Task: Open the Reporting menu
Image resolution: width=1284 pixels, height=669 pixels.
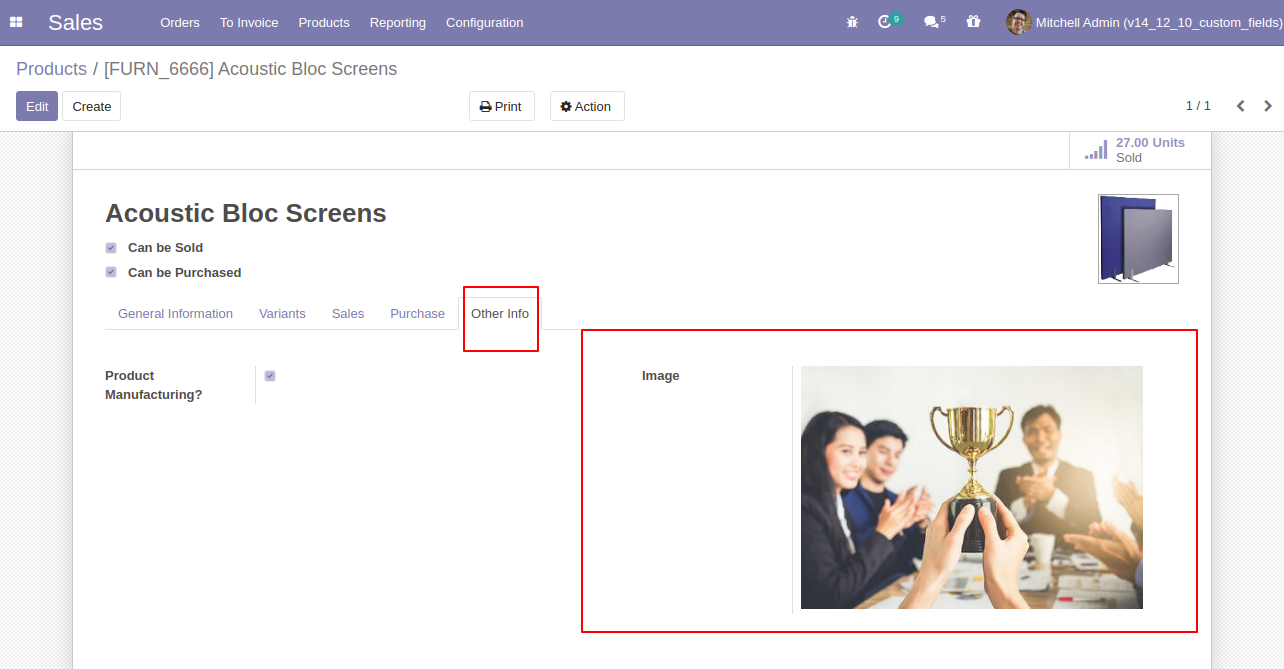Action: pos(398,22)
